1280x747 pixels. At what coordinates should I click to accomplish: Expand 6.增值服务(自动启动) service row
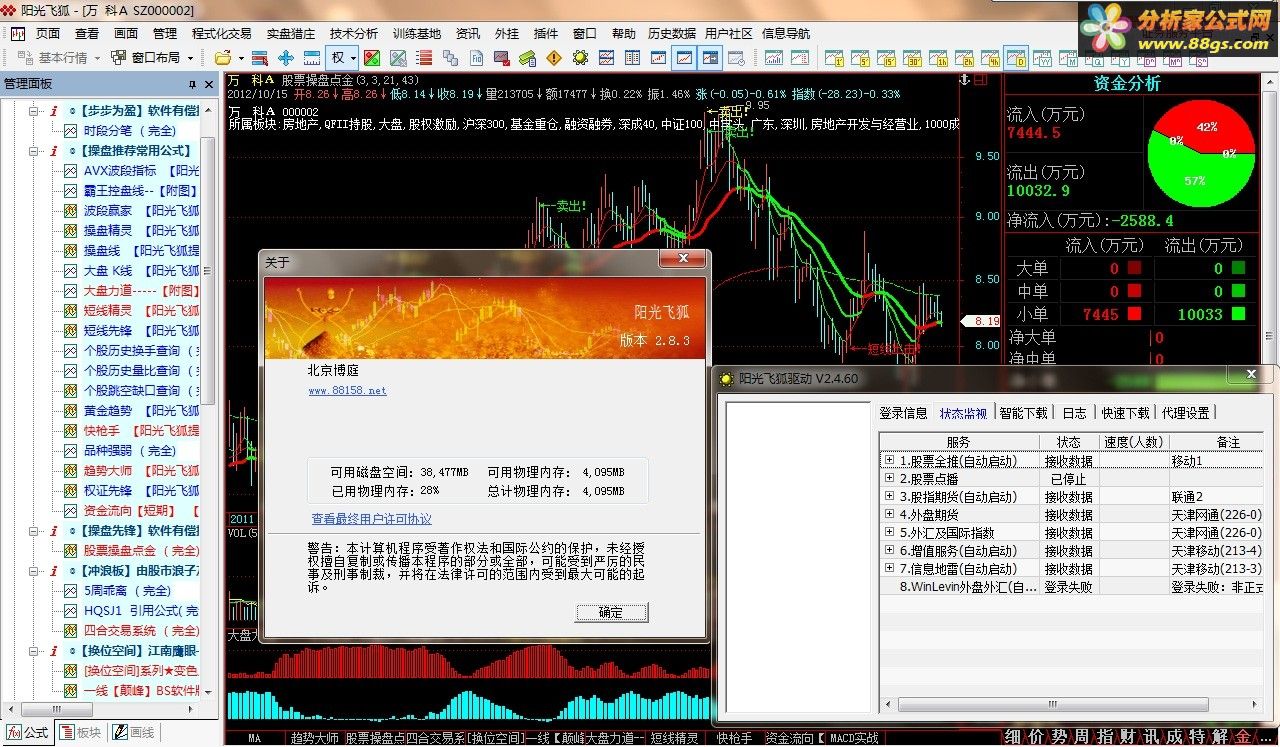889,551
